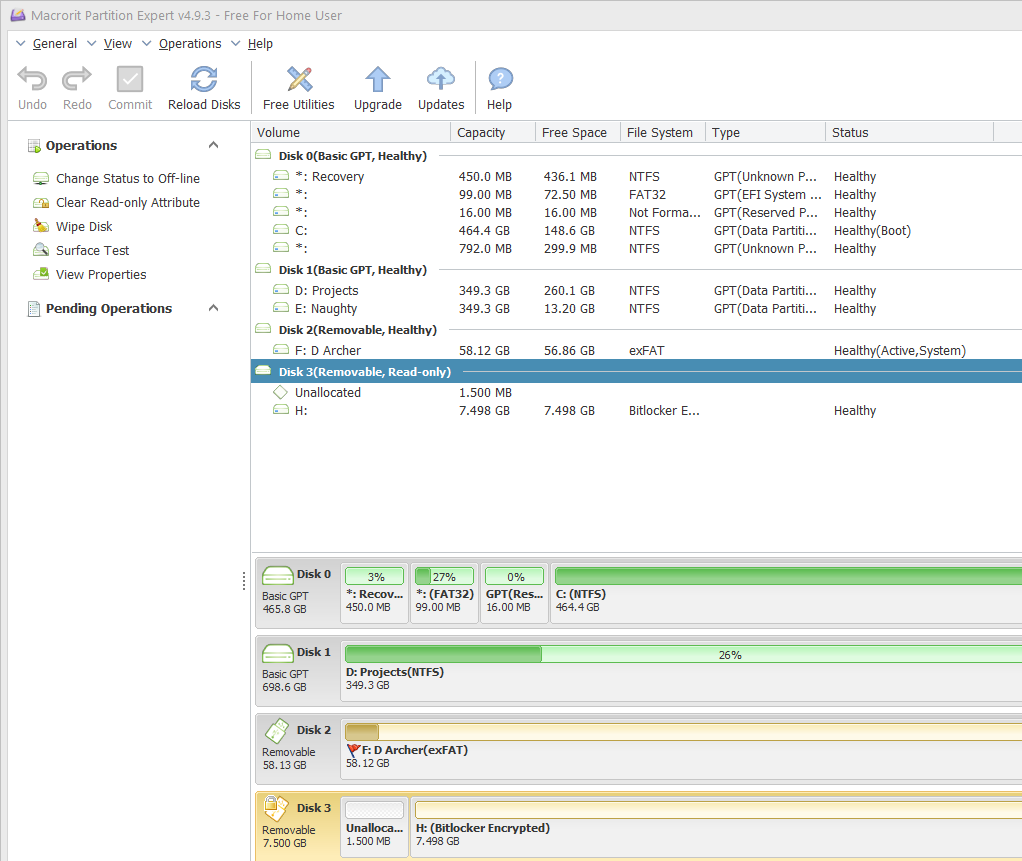Screen dimensions: 1022x861
Task: Open Help speech bubble icon
Action: click(500, 79)
